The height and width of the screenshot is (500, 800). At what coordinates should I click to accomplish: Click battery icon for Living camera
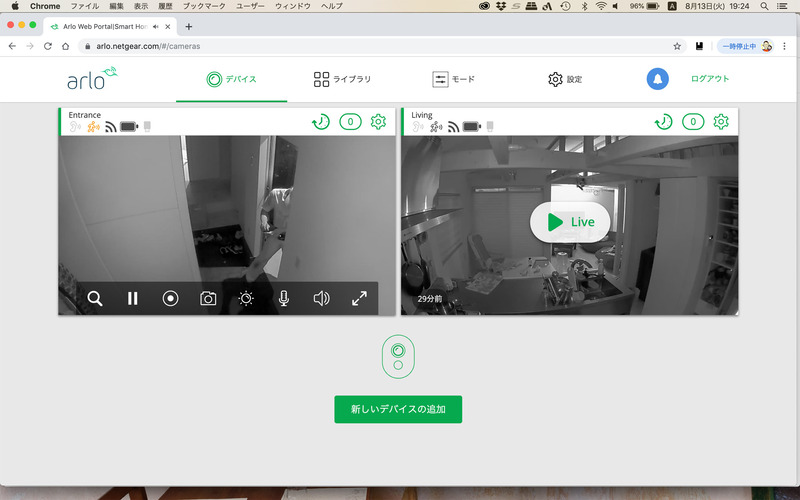(x=472, y=127)
